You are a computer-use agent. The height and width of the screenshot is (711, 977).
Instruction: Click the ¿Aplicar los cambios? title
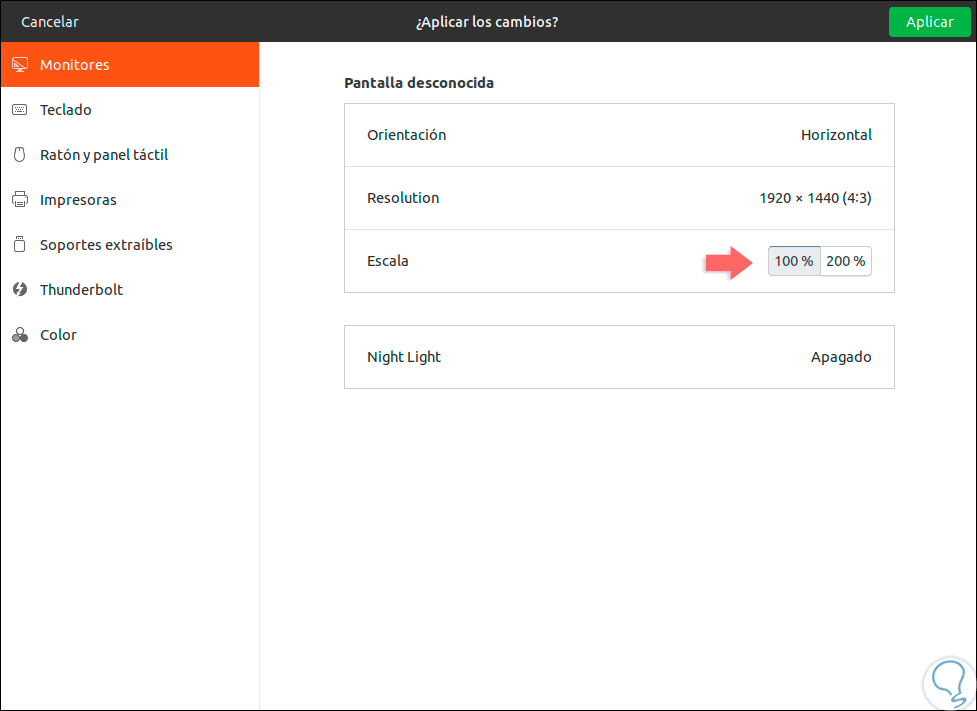487,22
